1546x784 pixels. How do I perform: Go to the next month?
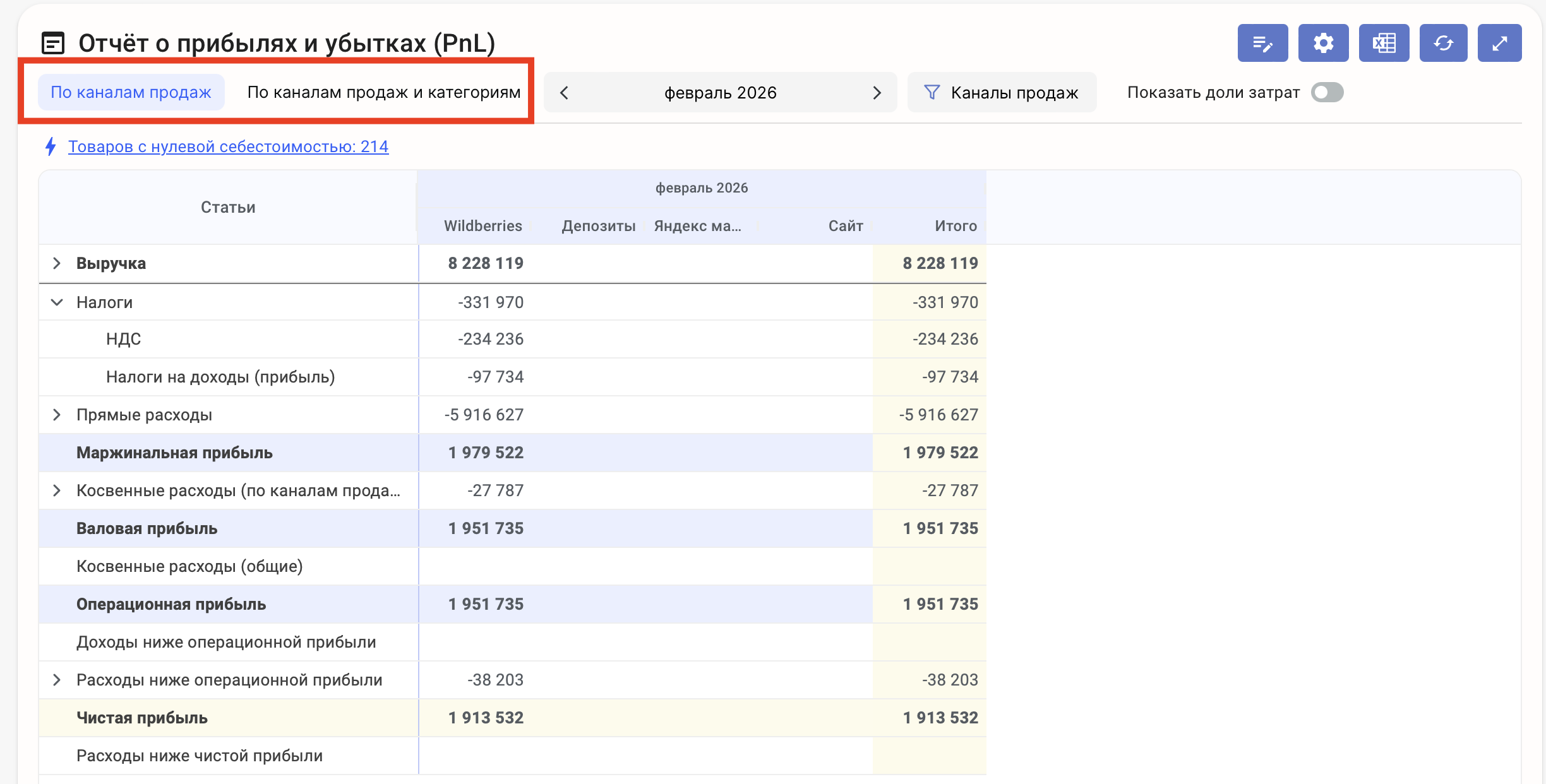tap(877, 93)
